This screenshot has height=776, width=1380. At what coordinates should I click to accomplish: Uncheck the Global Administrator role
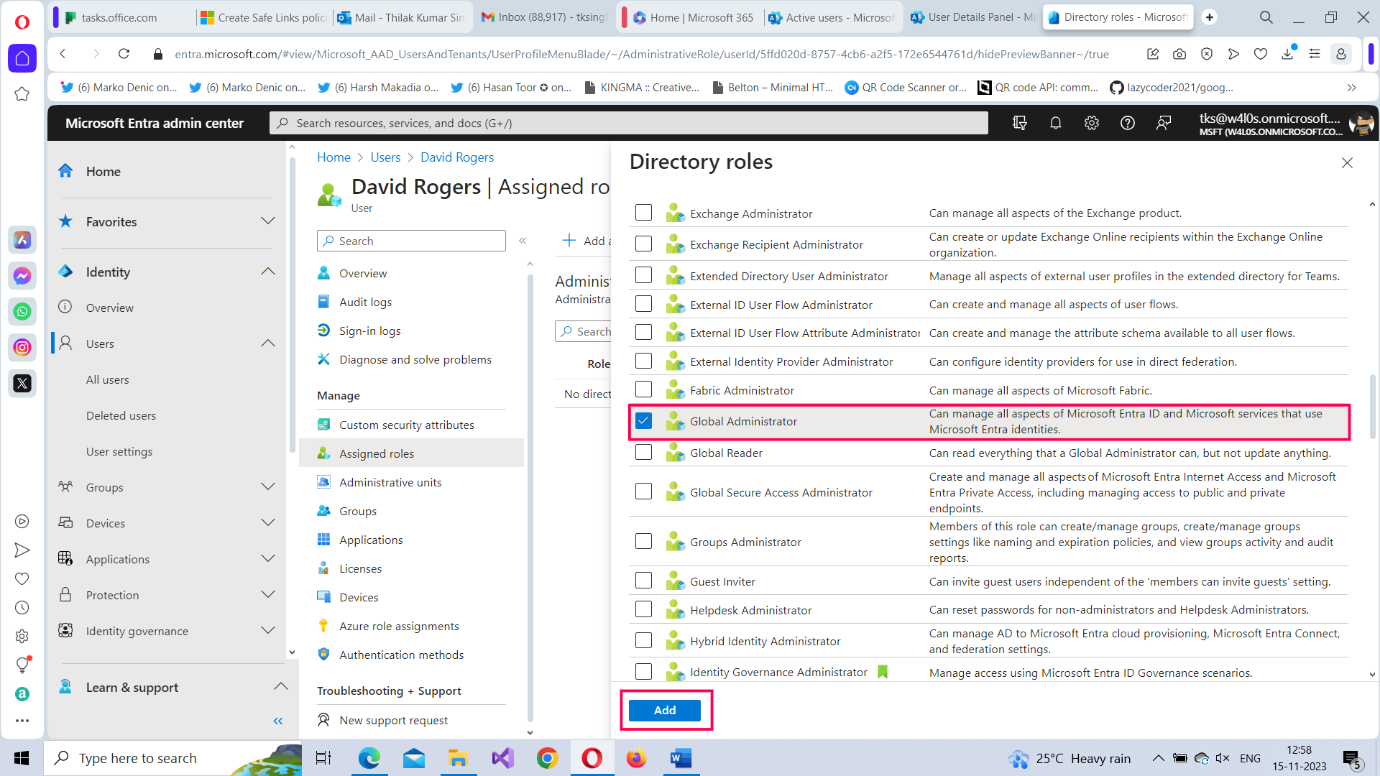(643, 420)
